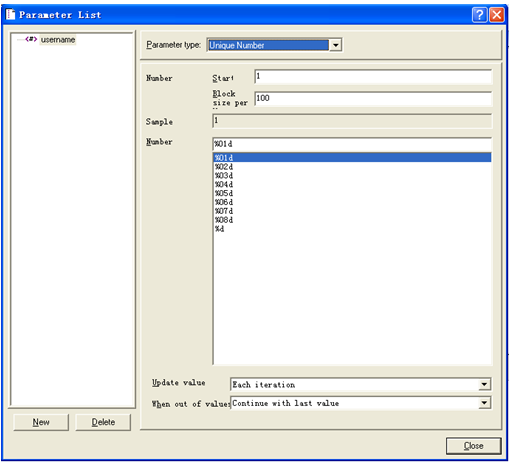Click the username parameter icon in tree
510x463 pixels.
31,39
